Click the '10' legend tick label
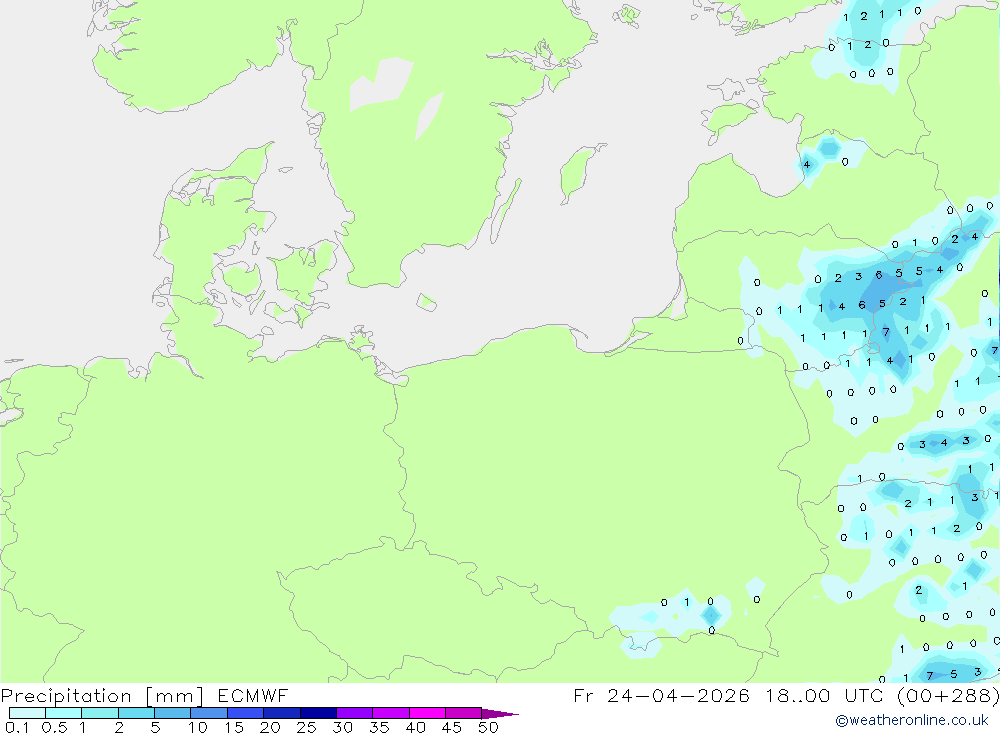The image size is (1000, 733). 197,727
